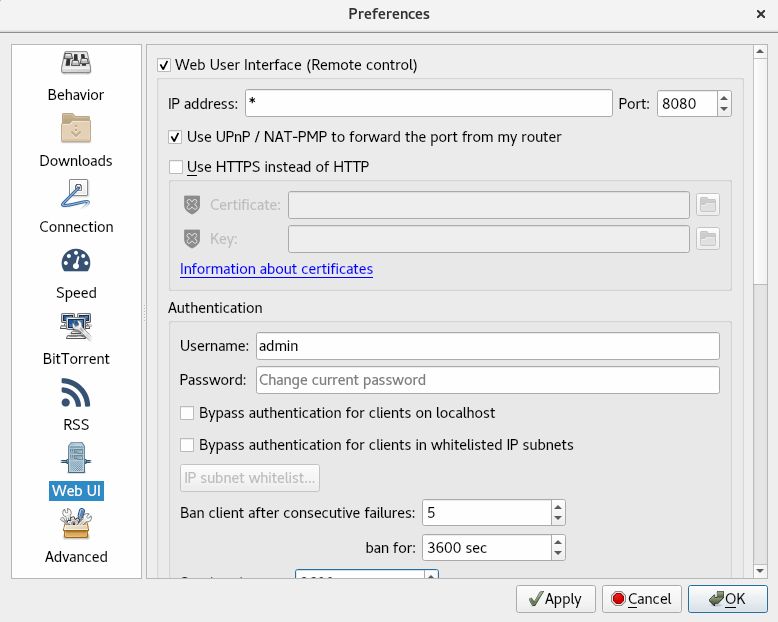Image resolution: width=778 pixels, height=622 pixels.
Task: Select the Downloads folder icon
Action: point(76,129)
